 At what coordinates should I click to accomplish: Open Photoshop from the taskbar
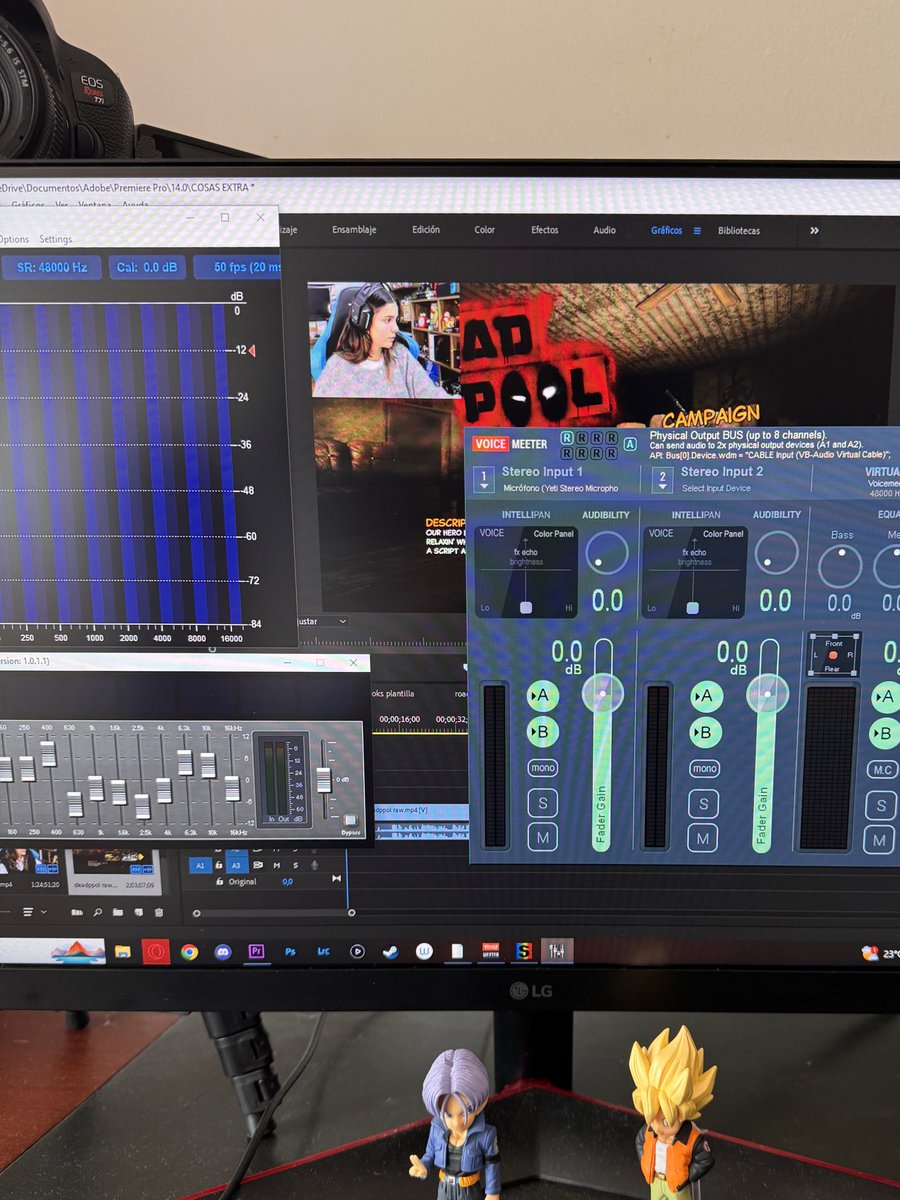290,951
